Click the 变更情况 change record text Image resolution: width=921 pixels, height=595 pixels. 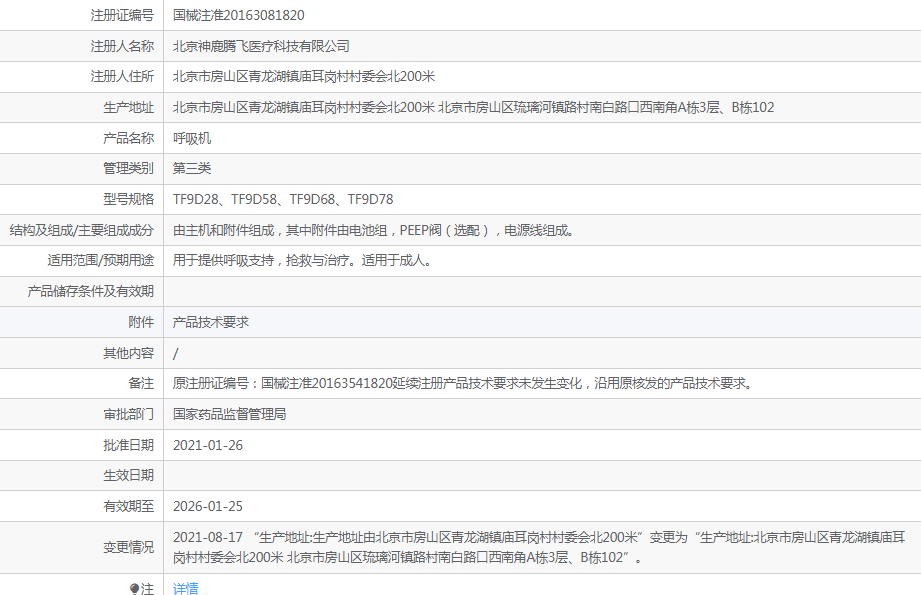coord(539,547)
